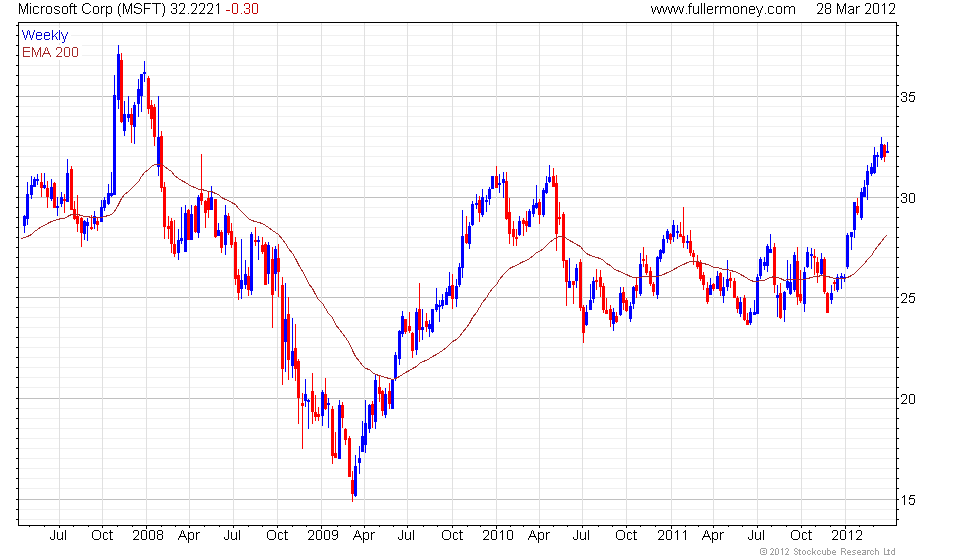
Task: Click the -0.30 price change value
Action: click(242, 9)
